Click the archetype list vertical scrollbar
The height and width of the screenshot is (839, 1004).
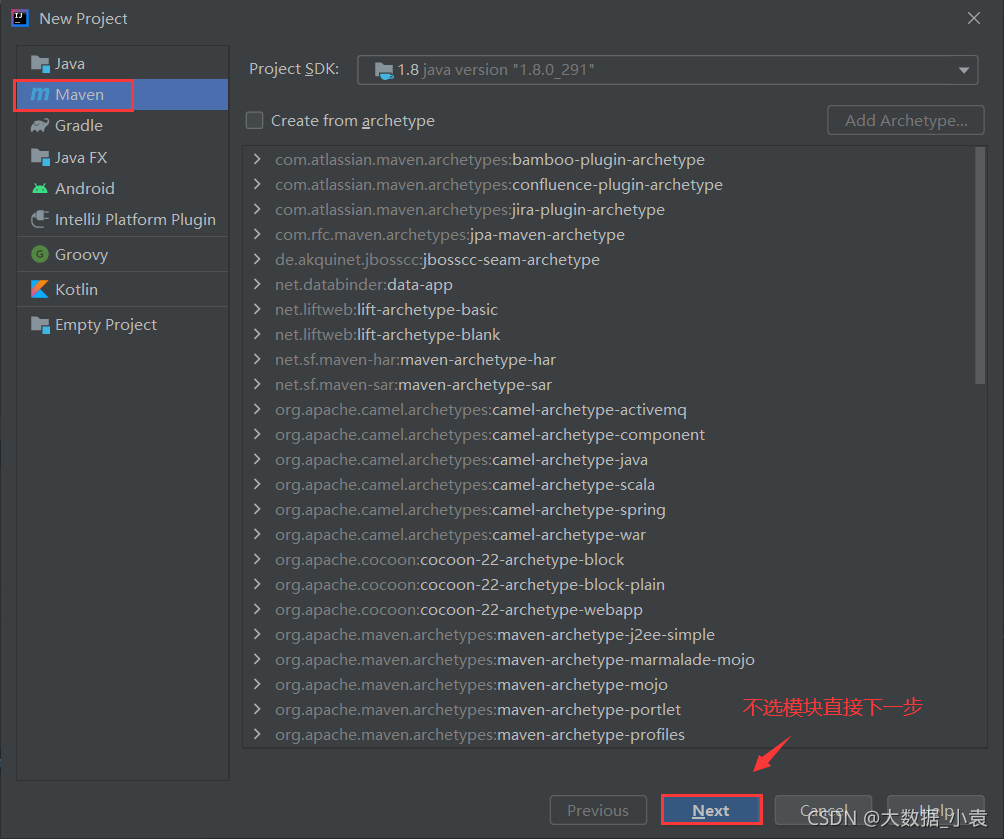click(979, 266)
